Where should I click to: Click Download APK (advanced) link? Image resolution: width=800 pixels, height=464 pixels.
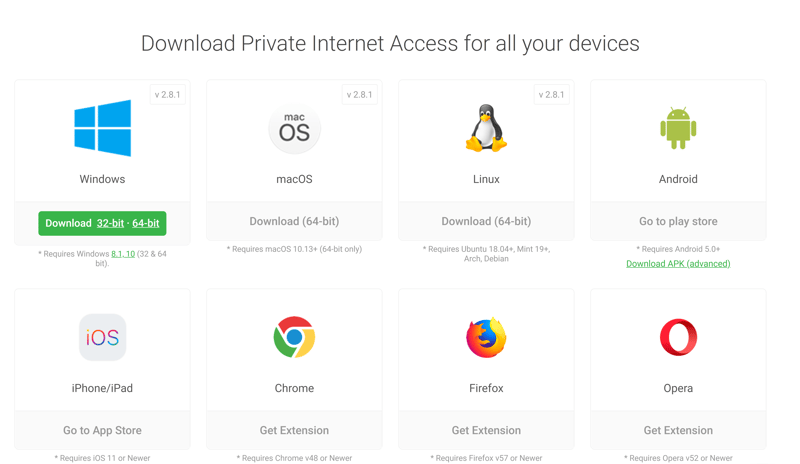click(678, 263)
